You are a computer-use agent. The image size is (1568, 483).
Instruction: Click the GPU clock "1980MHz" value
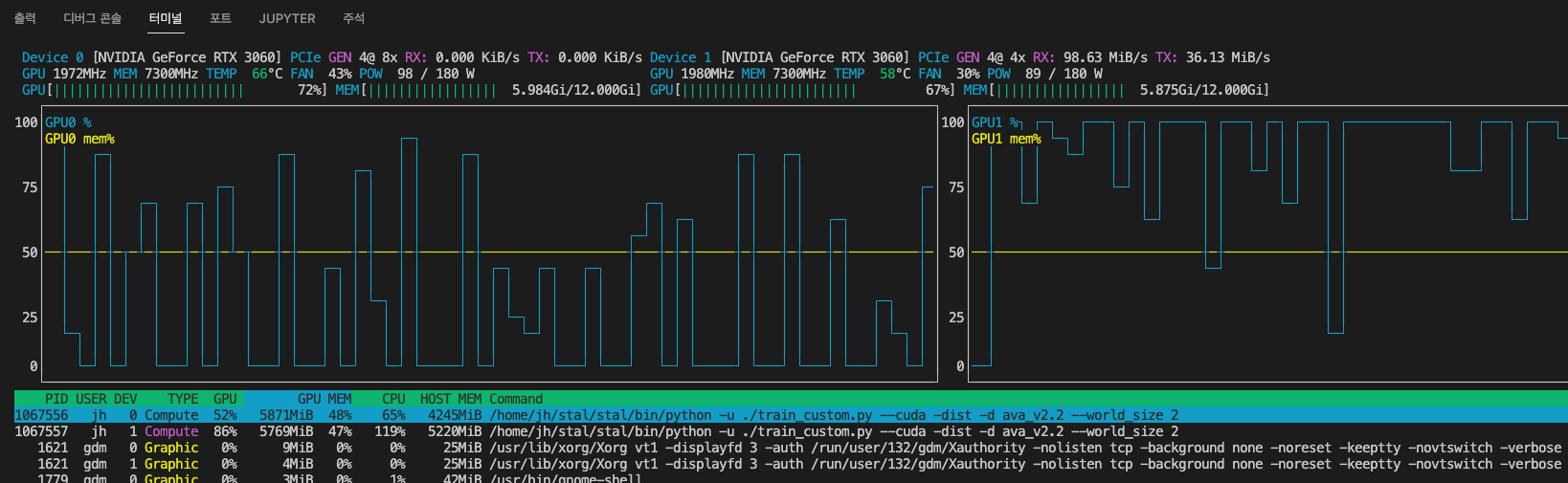coord(707,74)
